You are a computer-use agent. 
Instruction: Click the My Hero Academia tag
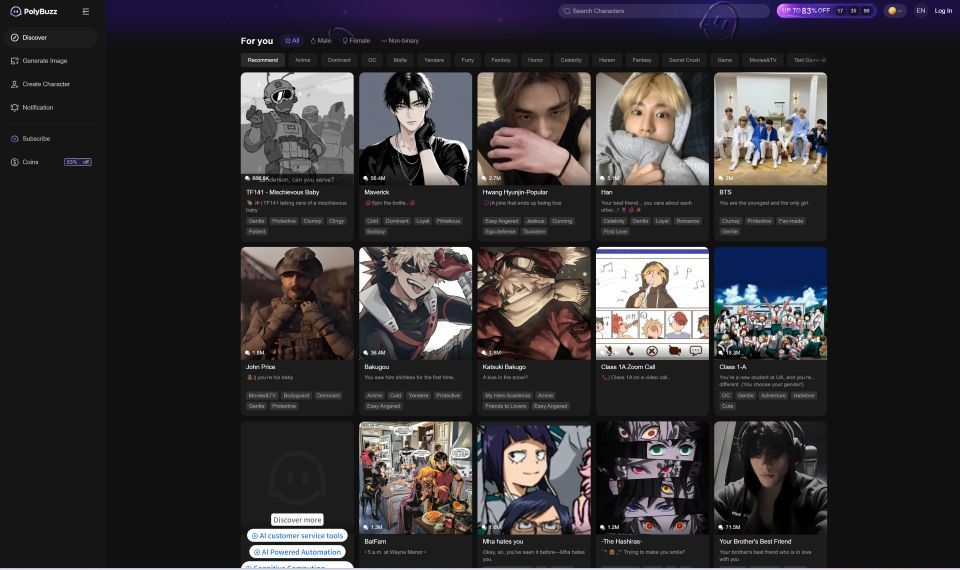508,396
